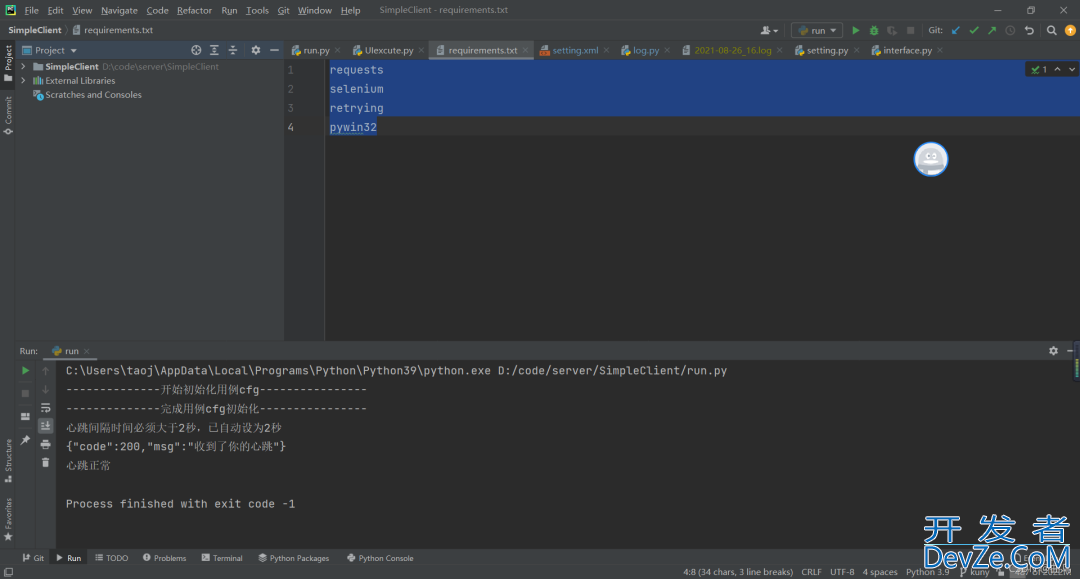The height and width of the screenshot is (579, 1080).
Task: Open the 4 spaces indent settings
Action: (880, 572)
